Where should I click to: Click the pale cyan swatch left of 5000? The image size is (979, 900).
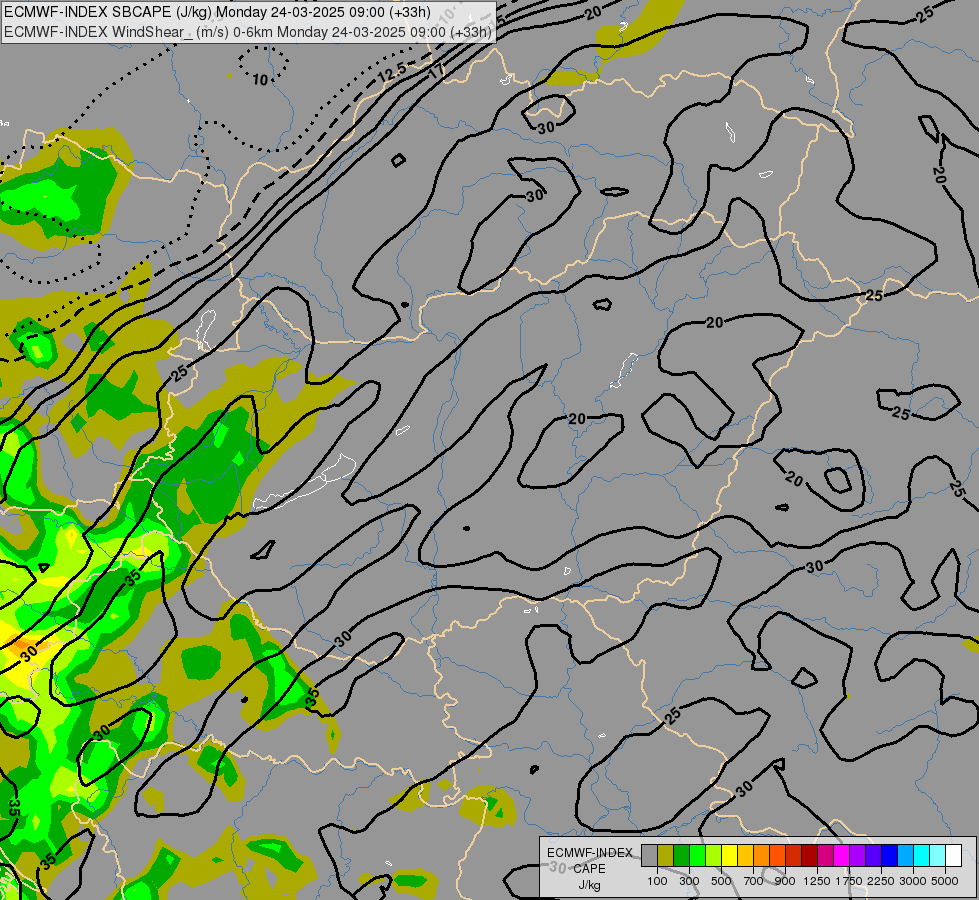click(x=938, y=855)
